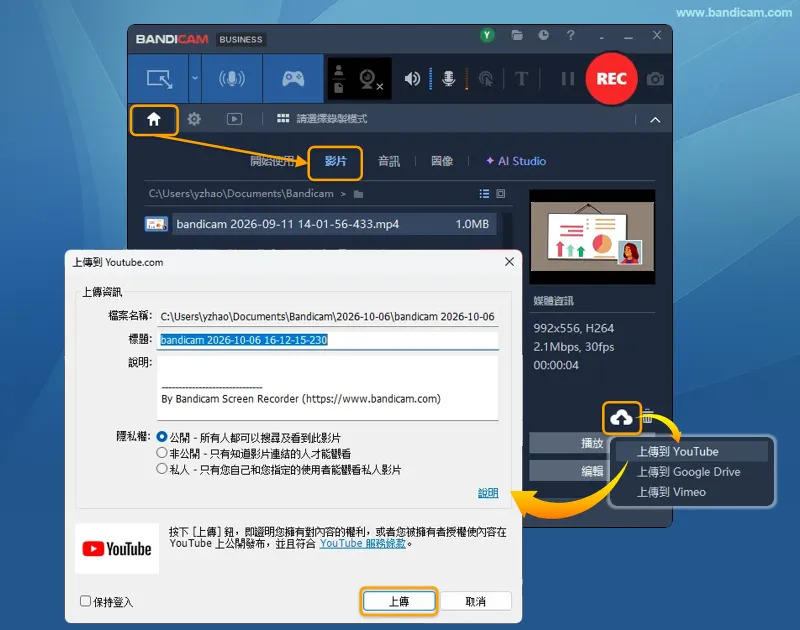Click C:\Users\yzhao\Documents\Bandicam path text

coord(241,194)
